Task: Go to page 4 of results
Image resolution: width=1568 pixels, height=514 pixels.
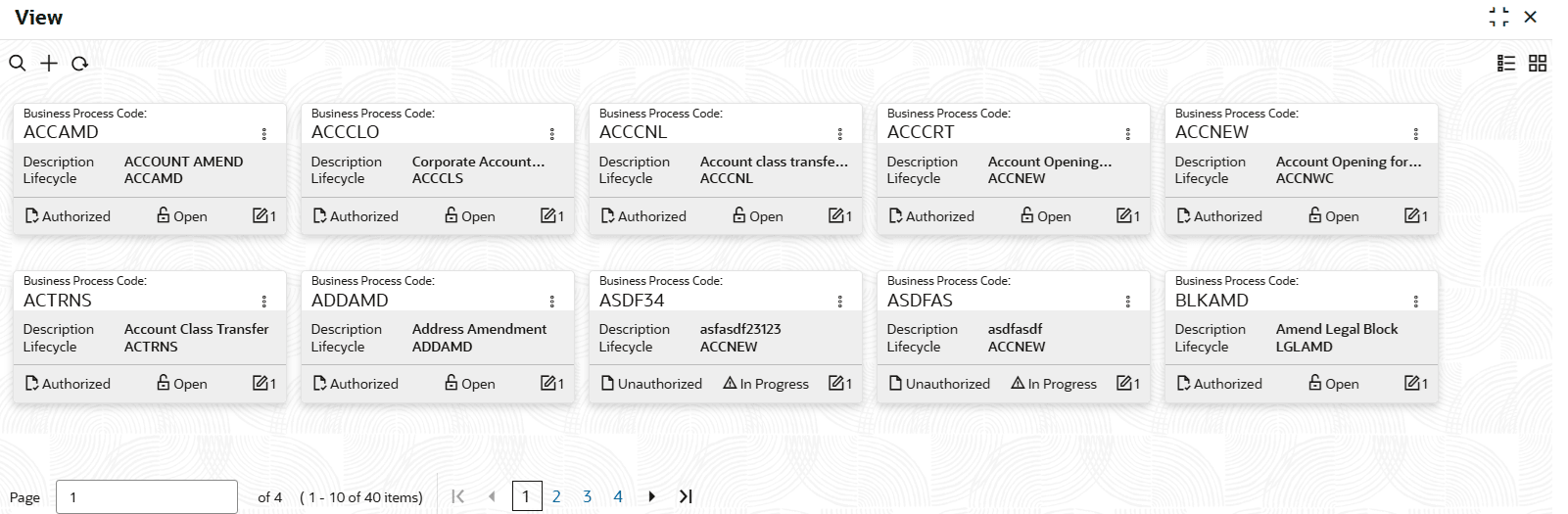Action: tap(618, 496)
